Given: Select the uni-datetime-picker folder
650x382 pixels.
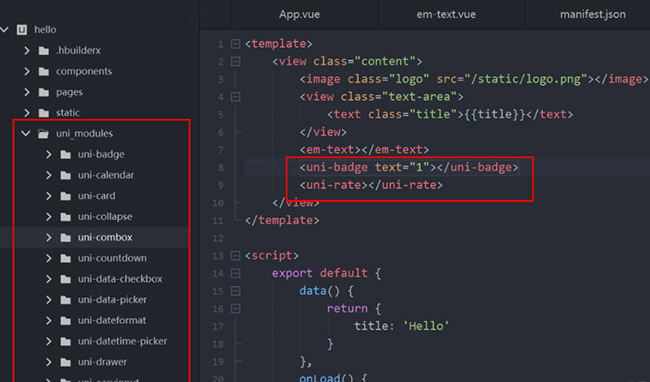Looking at the screenshot, I should 122,341.
